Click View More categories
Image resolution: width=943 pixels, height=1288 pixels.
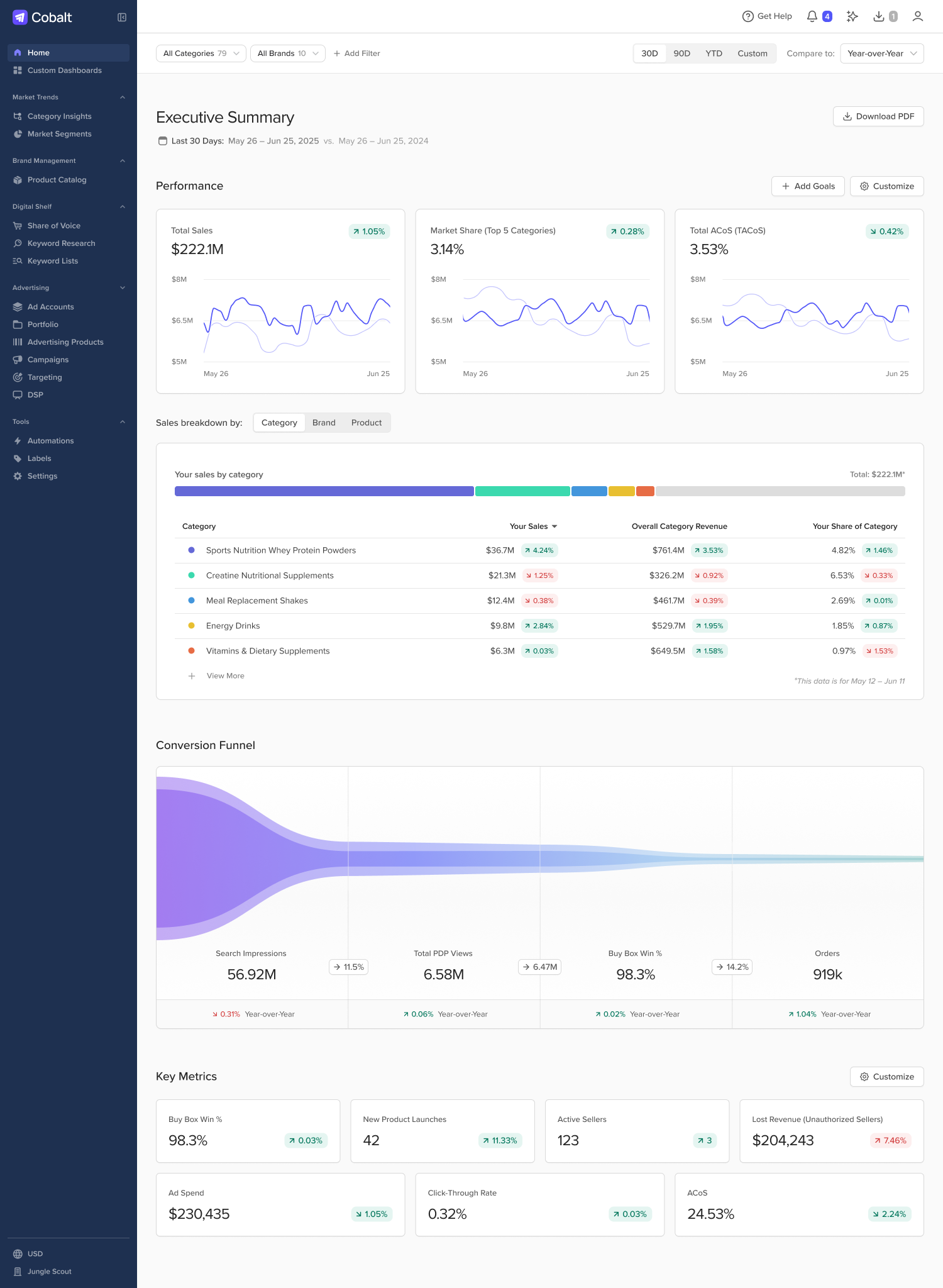(217, 676)
